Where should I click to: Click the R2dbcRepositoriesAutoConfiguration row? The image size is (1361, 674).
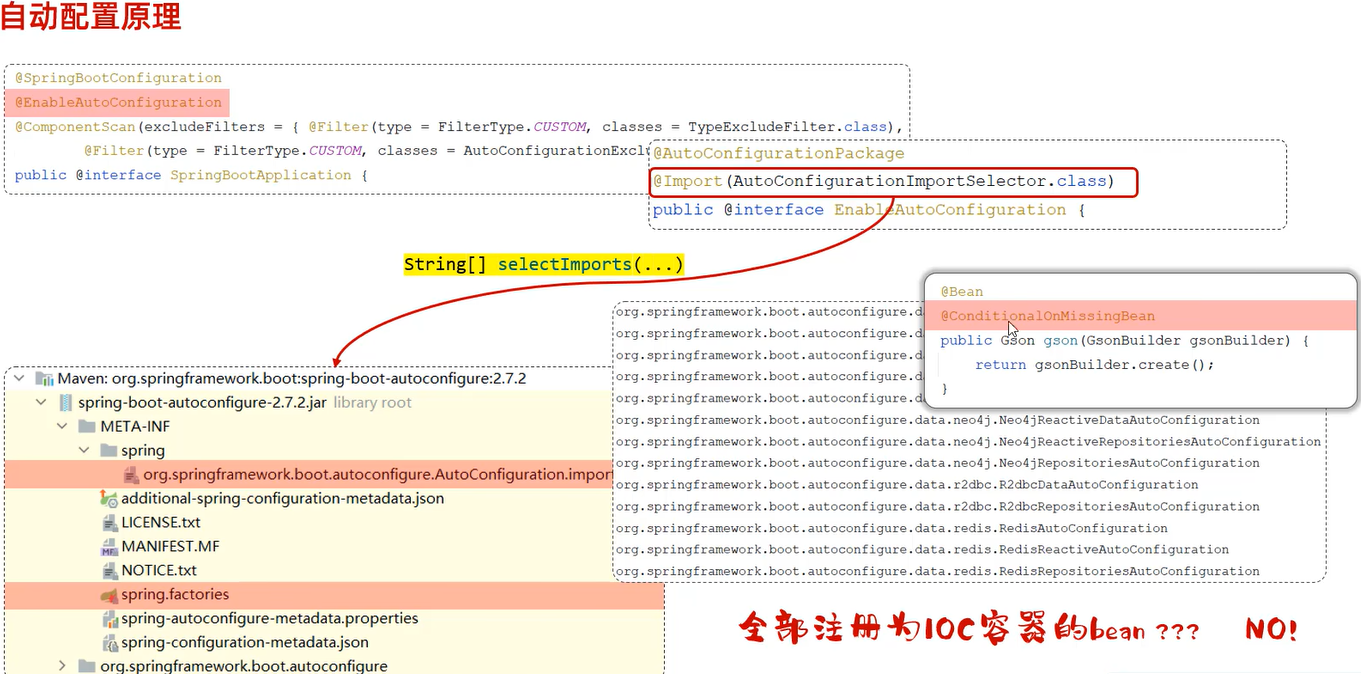pyautogui.click(x=938, y=507)
